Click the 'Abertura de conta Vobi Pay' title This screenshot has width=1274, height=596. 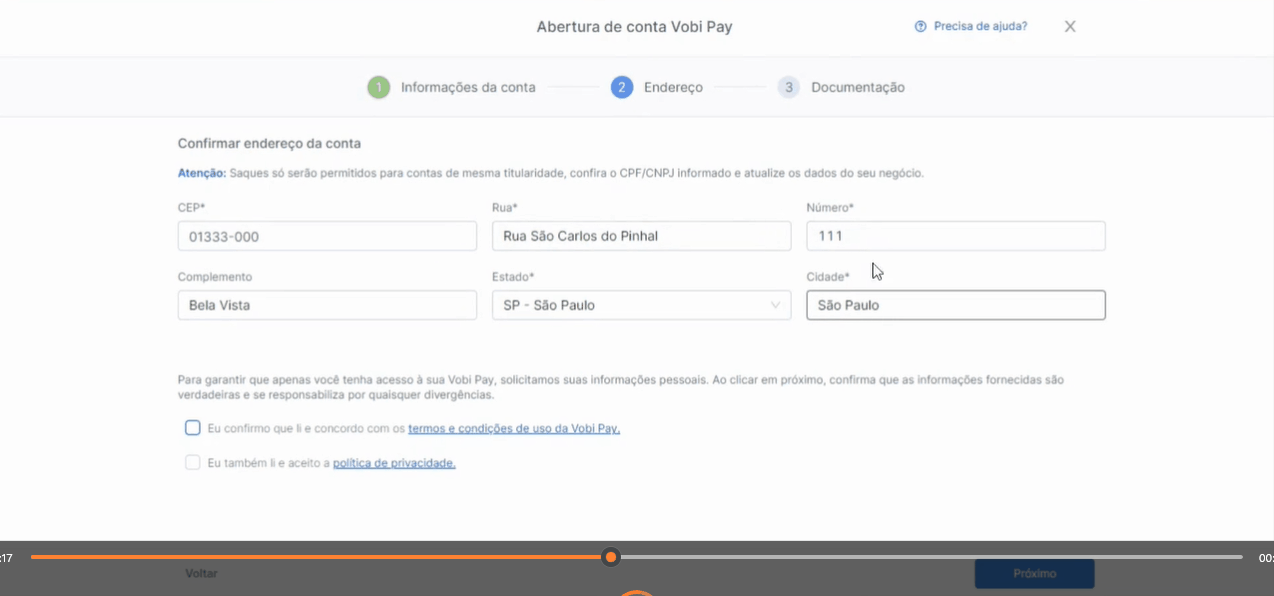point(635,27)
